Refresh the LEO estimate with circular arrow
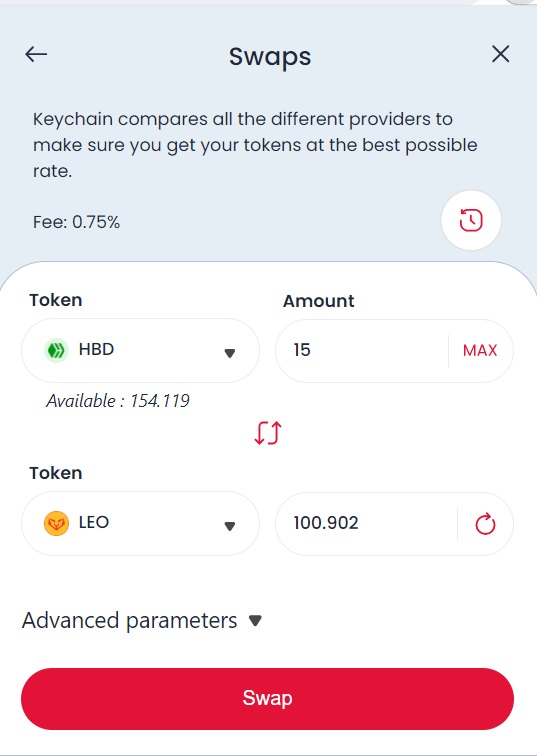537x756 pixels. (x=485, y=524)
